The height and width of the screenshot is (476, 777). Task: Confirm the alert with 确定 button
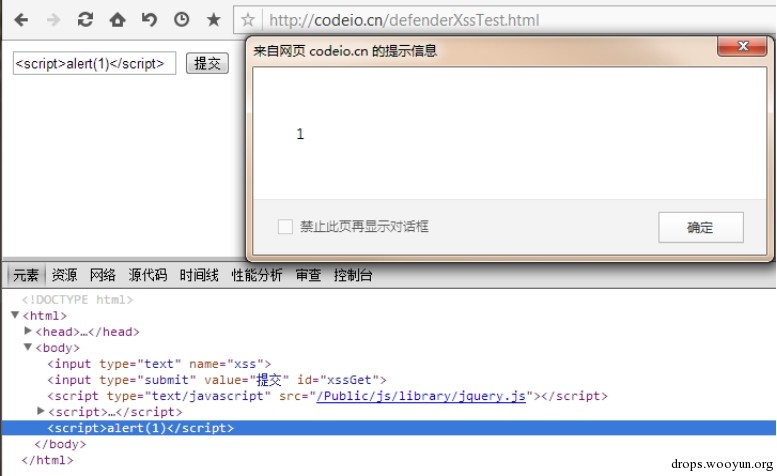point(701,227)
